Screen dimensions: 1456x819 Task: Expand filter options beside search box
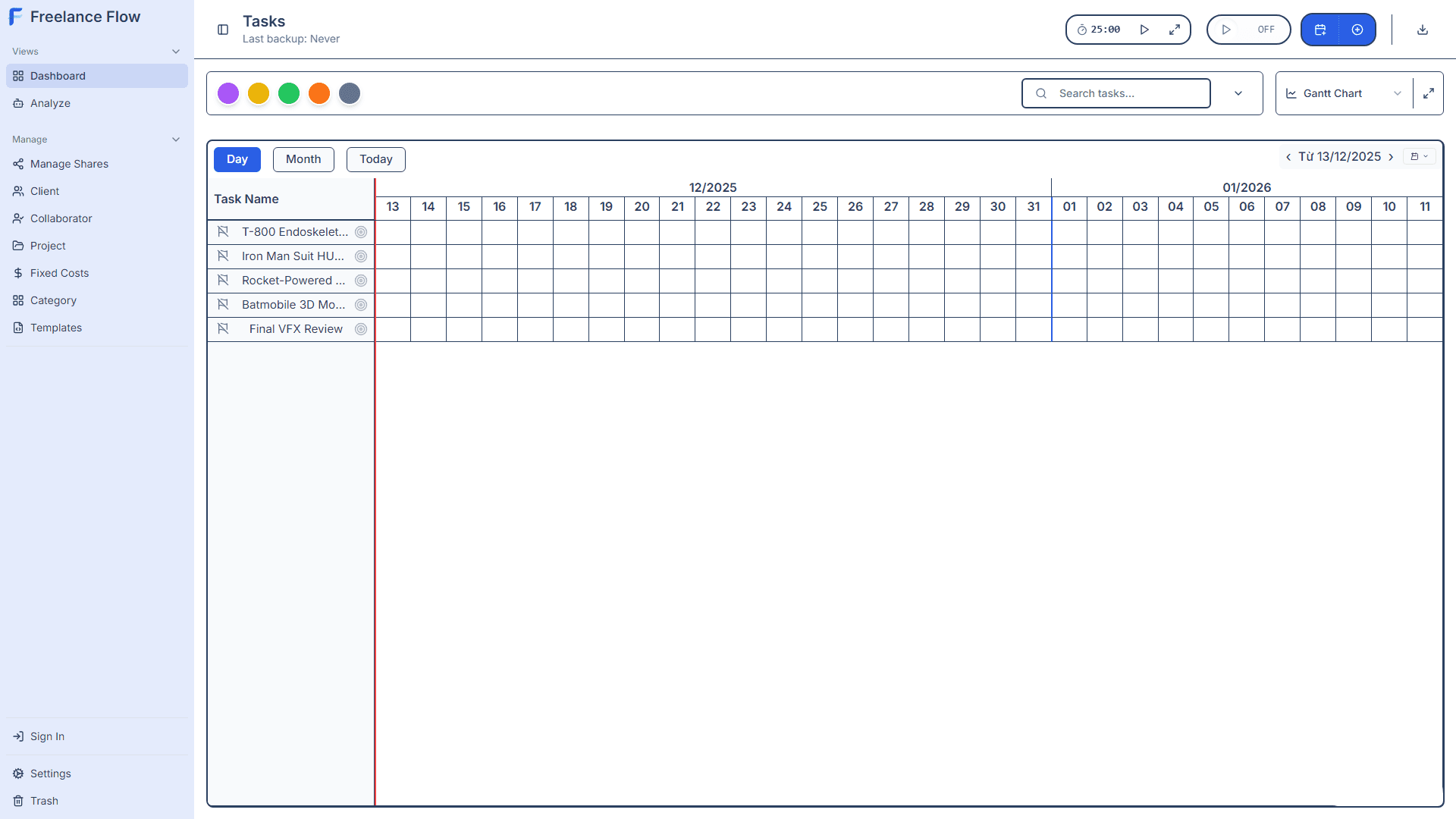1238,93
